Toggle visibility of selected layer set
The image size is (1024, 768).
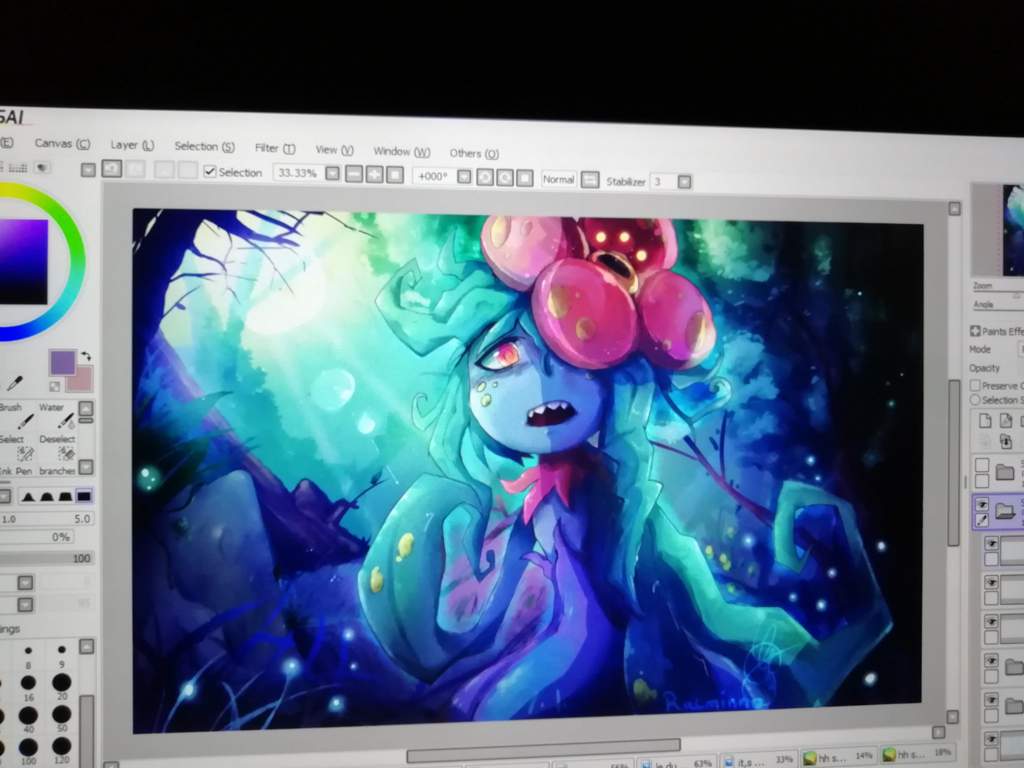982,505
